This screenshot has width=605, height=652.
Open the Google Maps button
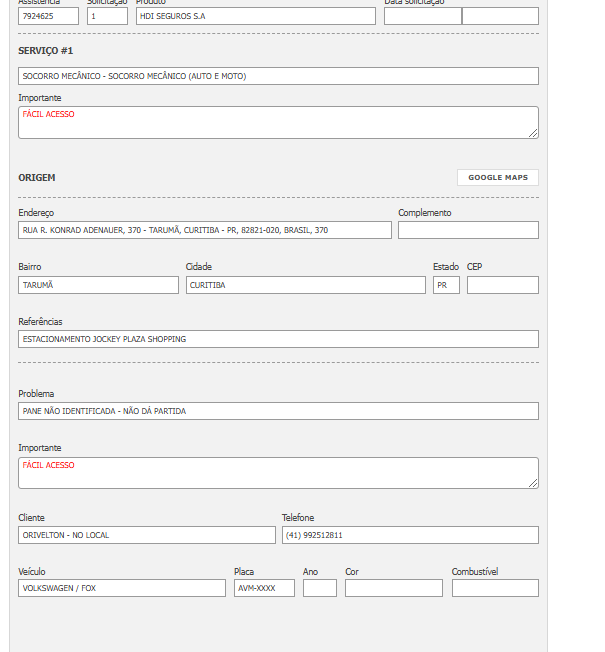(x=497, y=177)
